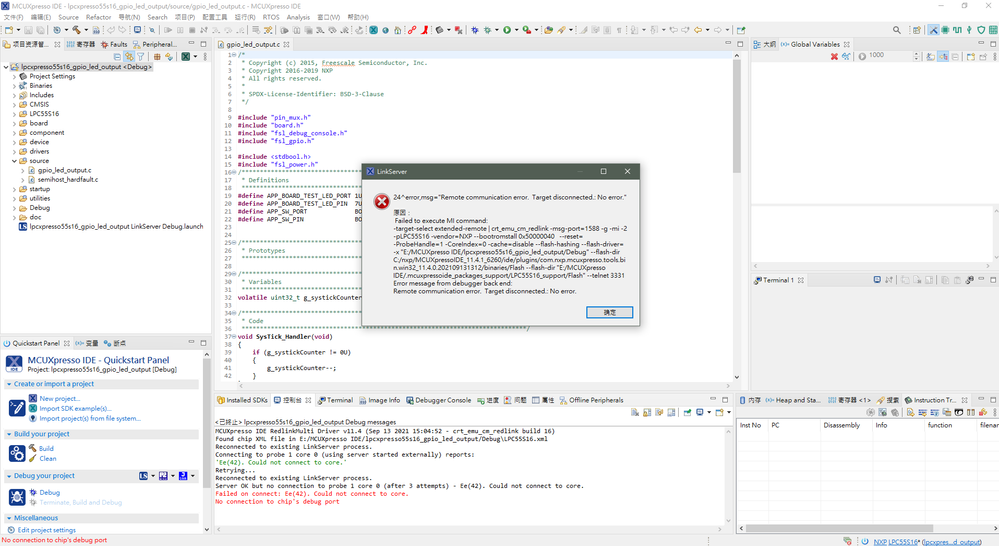
Task: Click the teal MCUXpresso X toolbar icon
Action: [373, 30]
